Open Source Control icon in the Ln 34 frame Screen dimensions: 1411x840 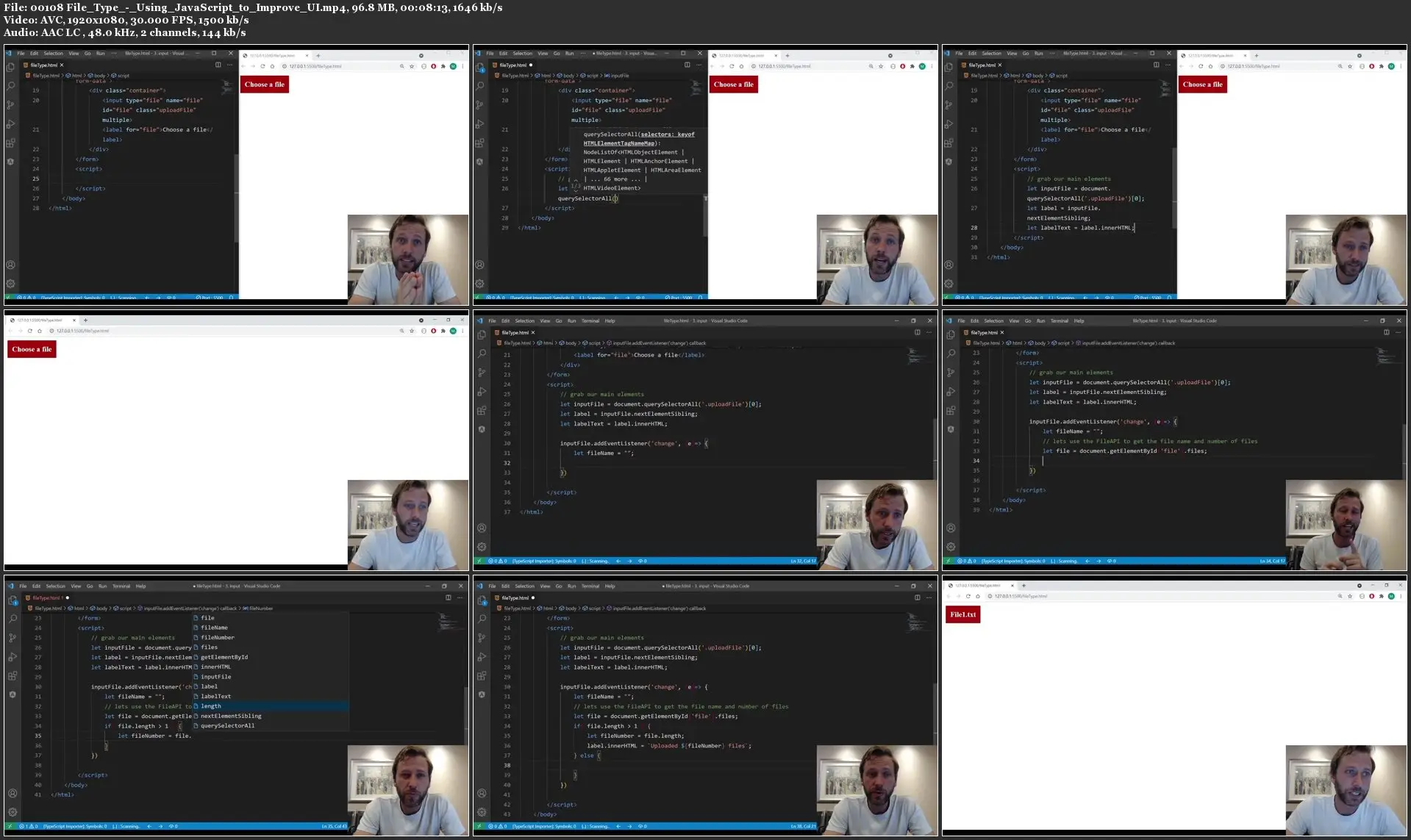coord(951,373)
